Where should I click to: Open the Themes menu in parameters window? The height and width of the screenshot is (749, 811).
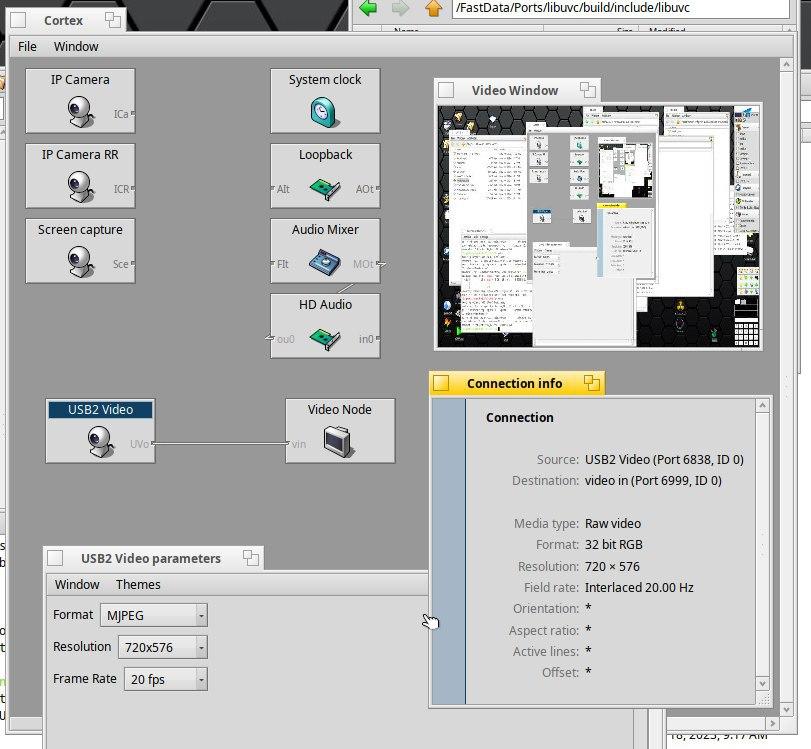[138, 584]
